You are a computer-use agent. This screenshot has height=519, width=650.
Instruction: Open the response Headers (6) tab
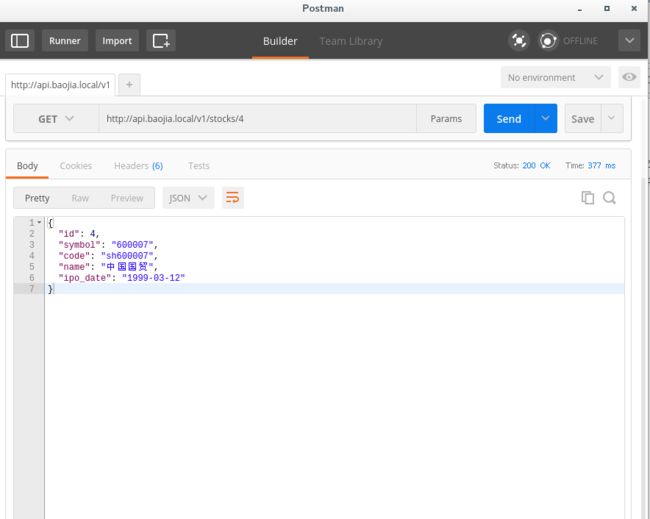pyautogui.click(x=138, y=165)
